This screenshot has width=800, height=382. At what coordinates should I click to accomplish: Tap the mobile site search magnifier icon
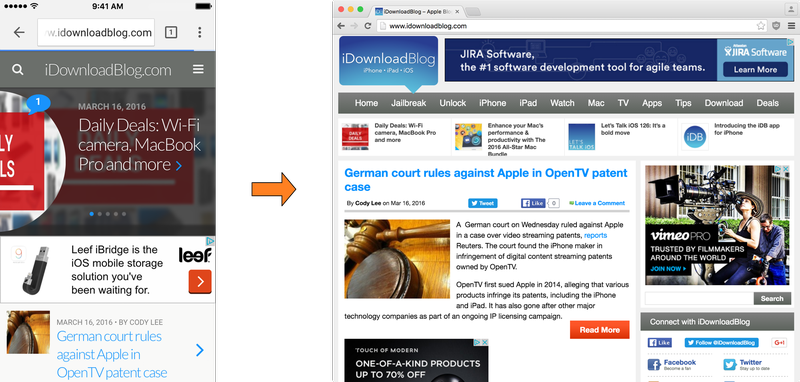tap(17, 69)
